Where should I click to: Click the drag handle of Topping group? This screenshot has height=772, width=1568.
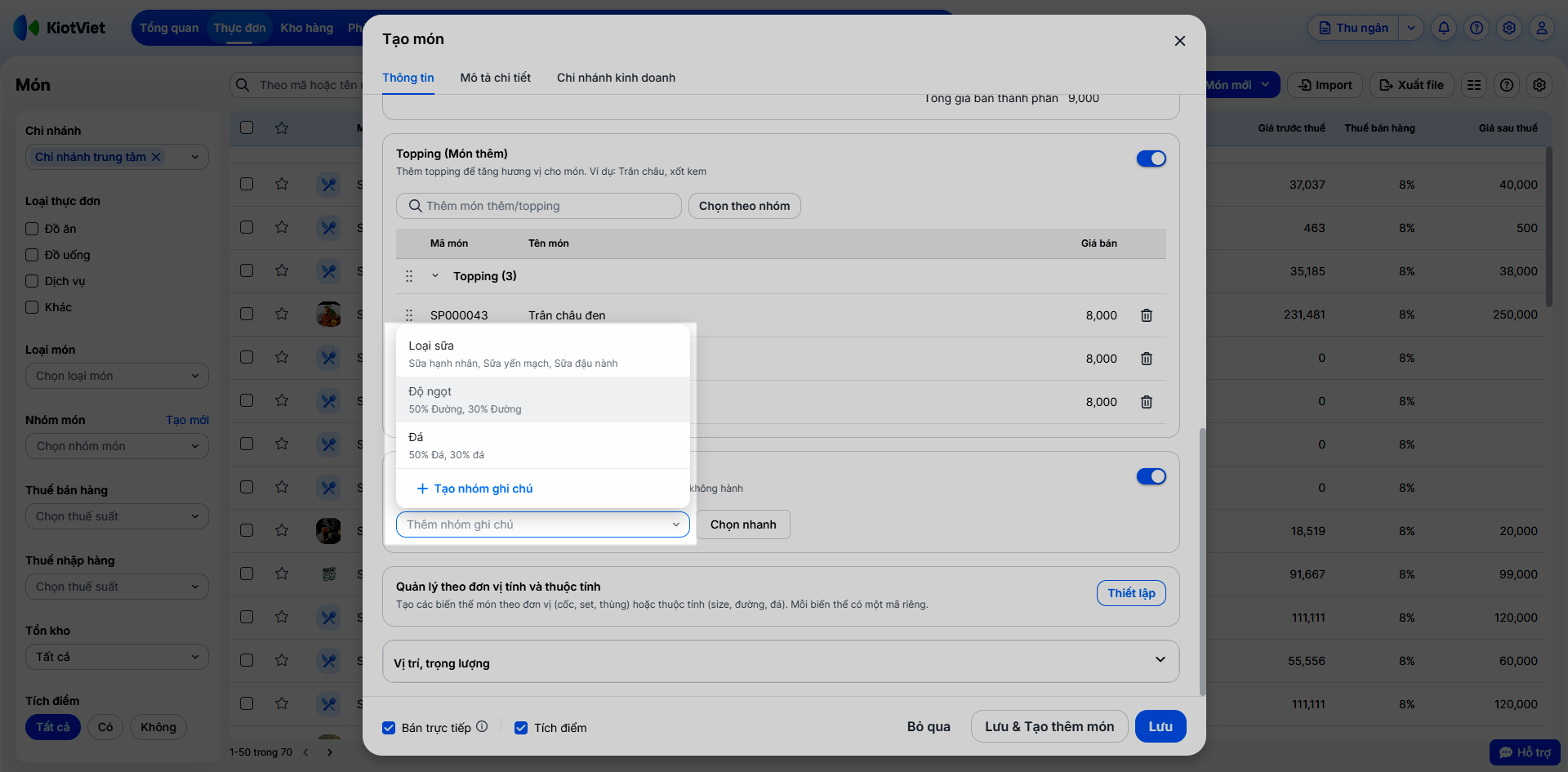click(x=409, y=276)
